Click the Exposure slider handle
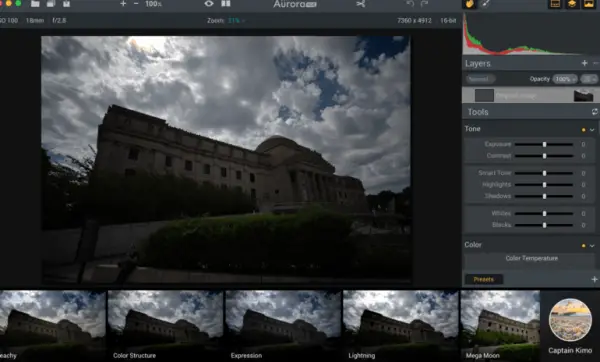Image resolution: width=600 pixels, height=362 pixels. 545,144
